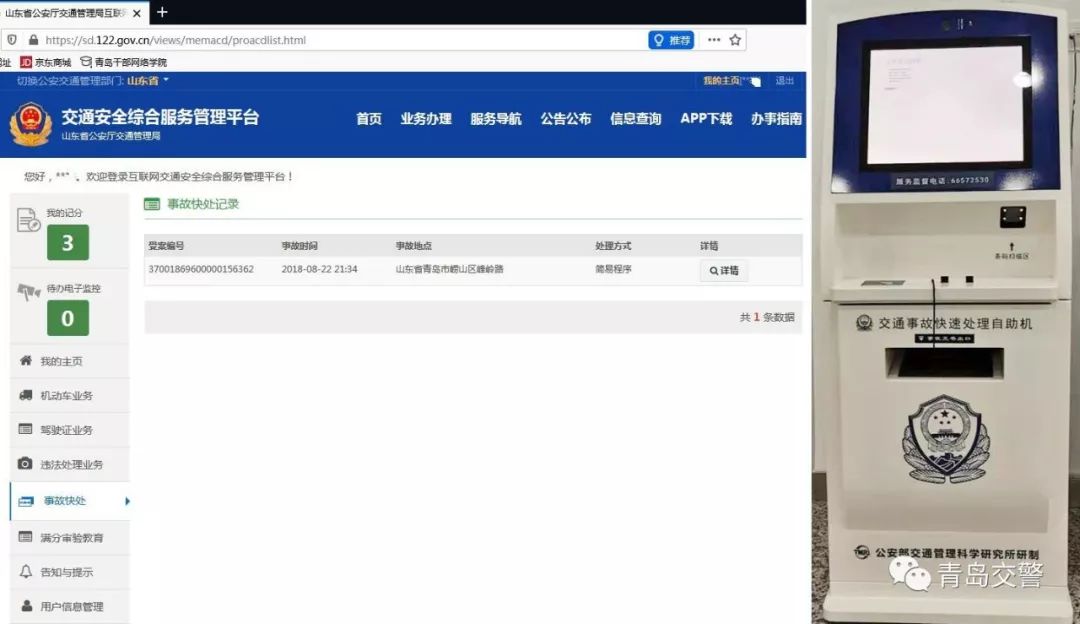Open 违法处理业务 in the sidebar

pyautogui.click(x=71, y=465)
